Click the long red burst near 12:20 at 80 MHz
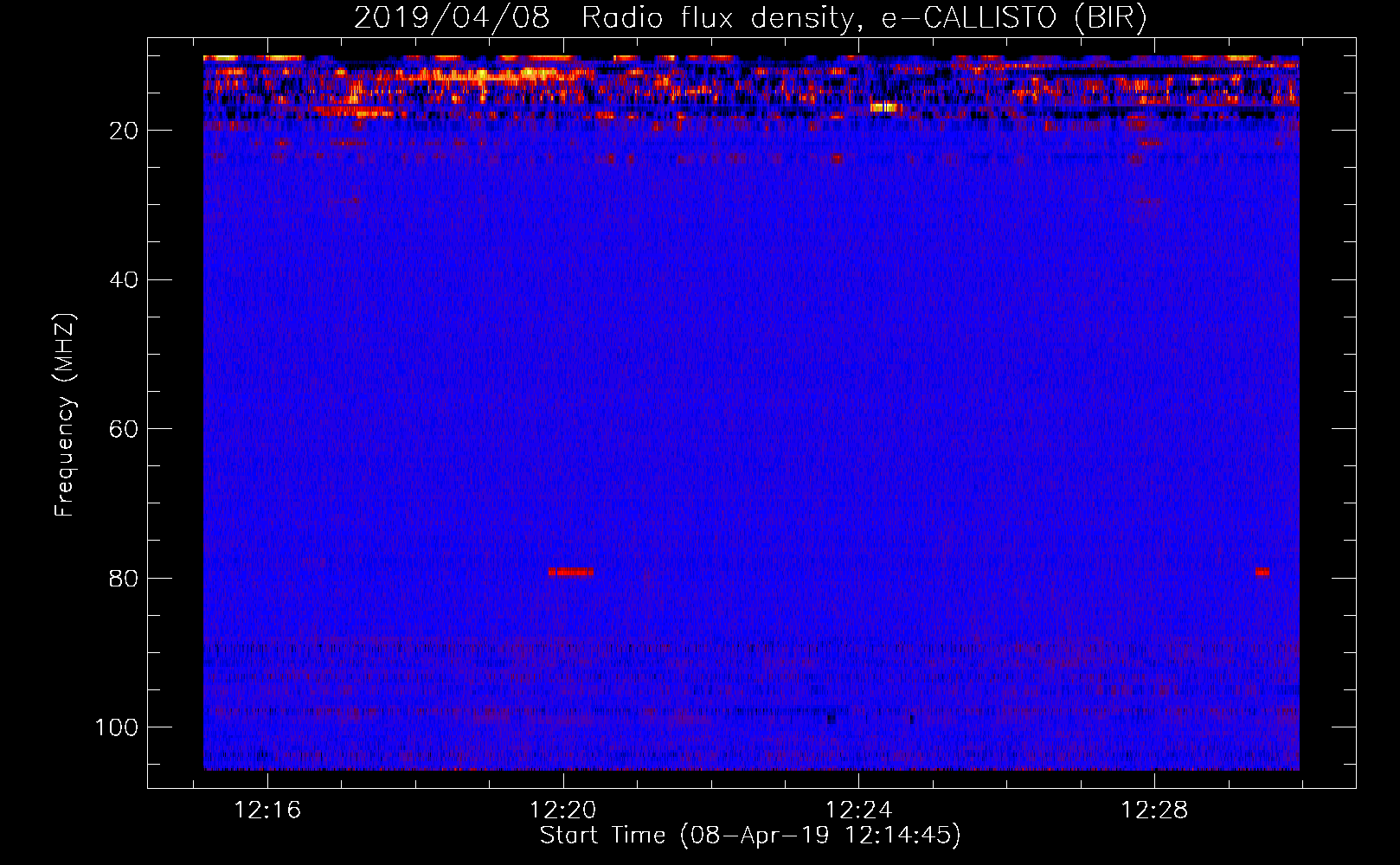 (570, 572)
